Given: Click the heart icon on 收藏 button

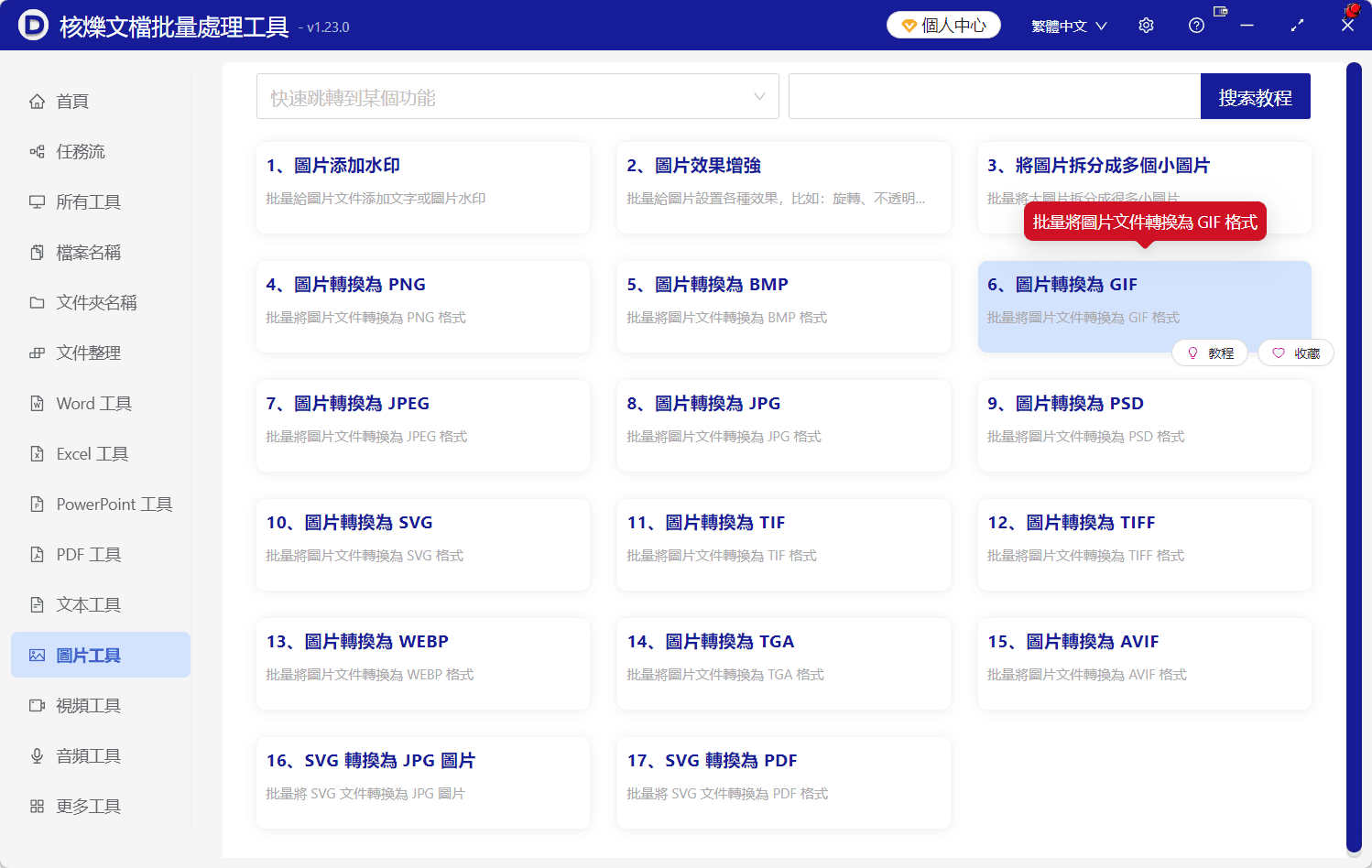Looking at the screenshot, I should [x=1279, y=353].
